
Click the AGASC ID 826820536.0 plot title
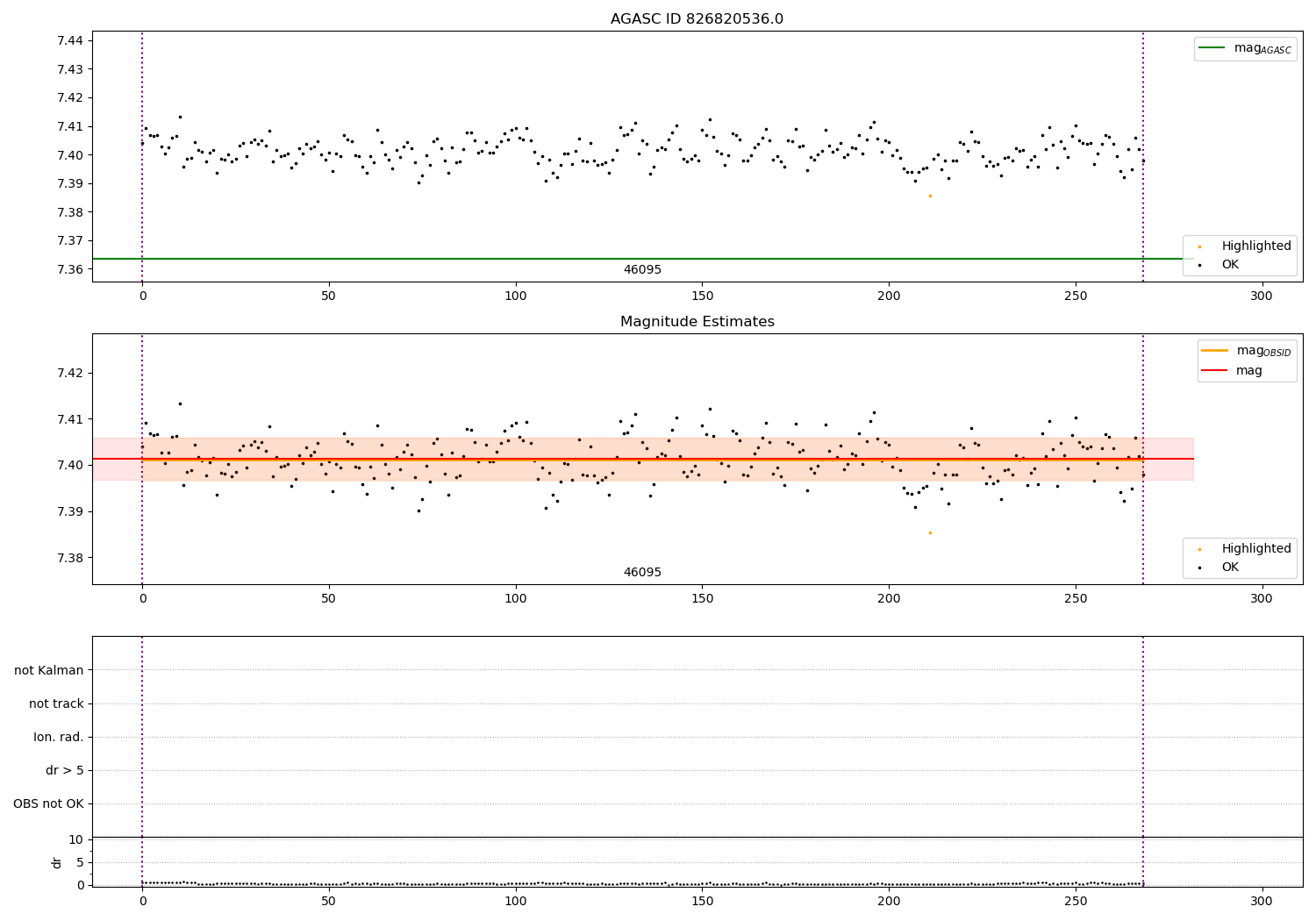click(697, 19)
